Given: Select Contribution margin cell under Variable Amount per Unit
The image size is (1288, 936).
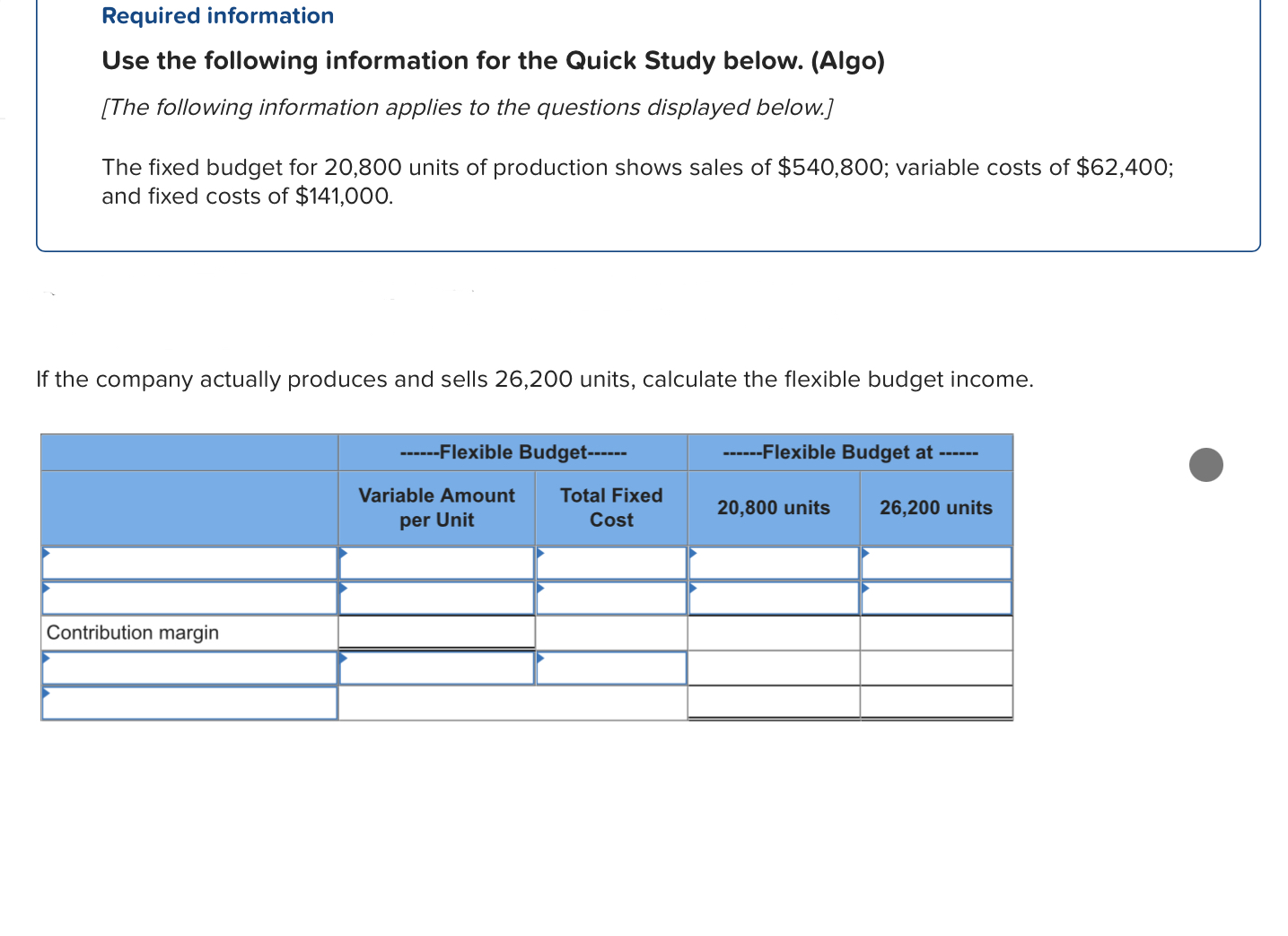Looking at the screenshot, I should [x=436, y=633].
